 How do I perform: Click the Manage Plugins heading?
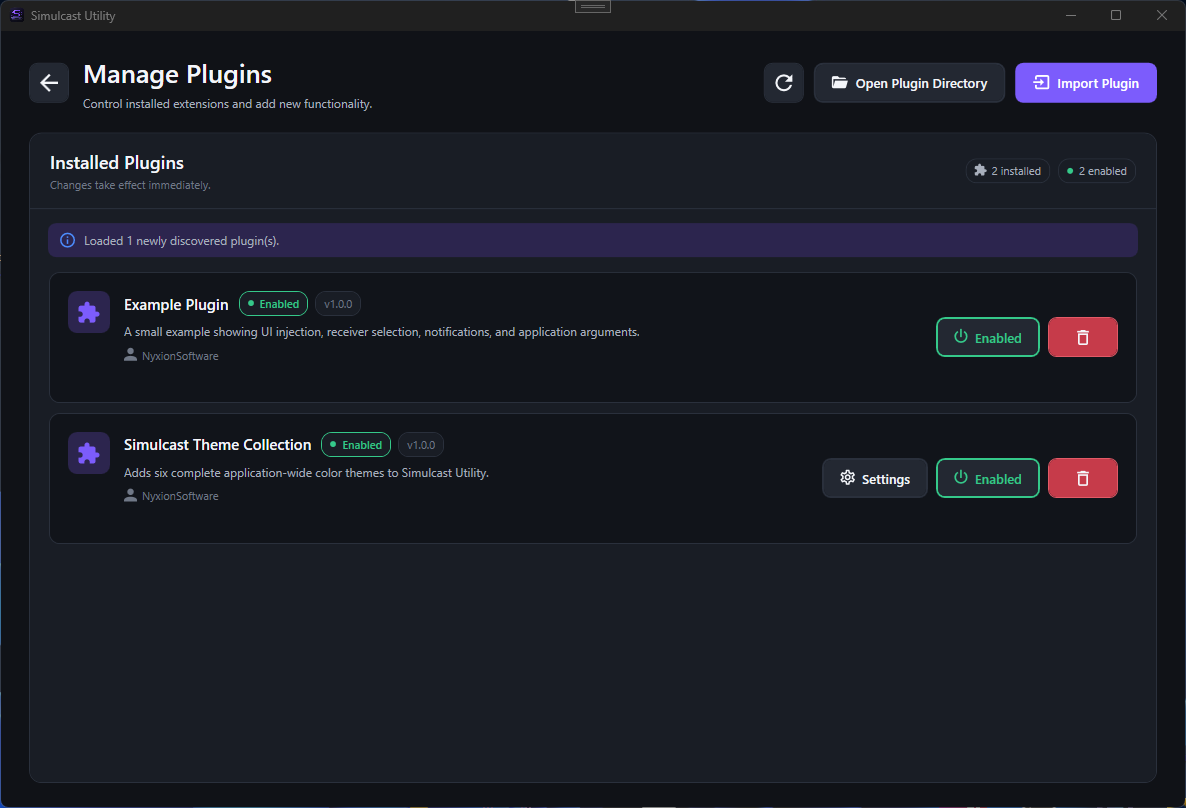(178, 75)
